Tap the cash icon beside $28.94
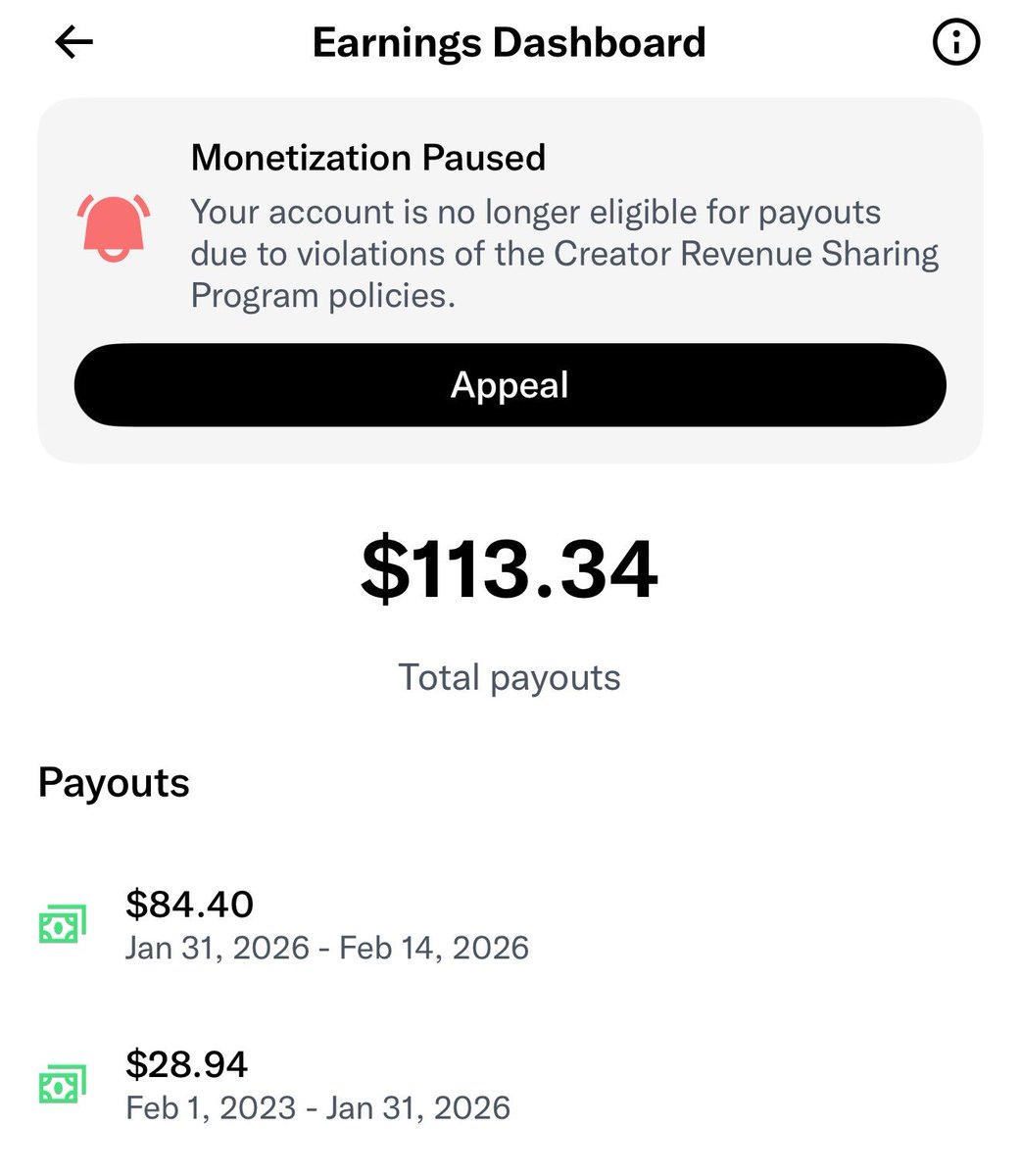 (63, 1084)
